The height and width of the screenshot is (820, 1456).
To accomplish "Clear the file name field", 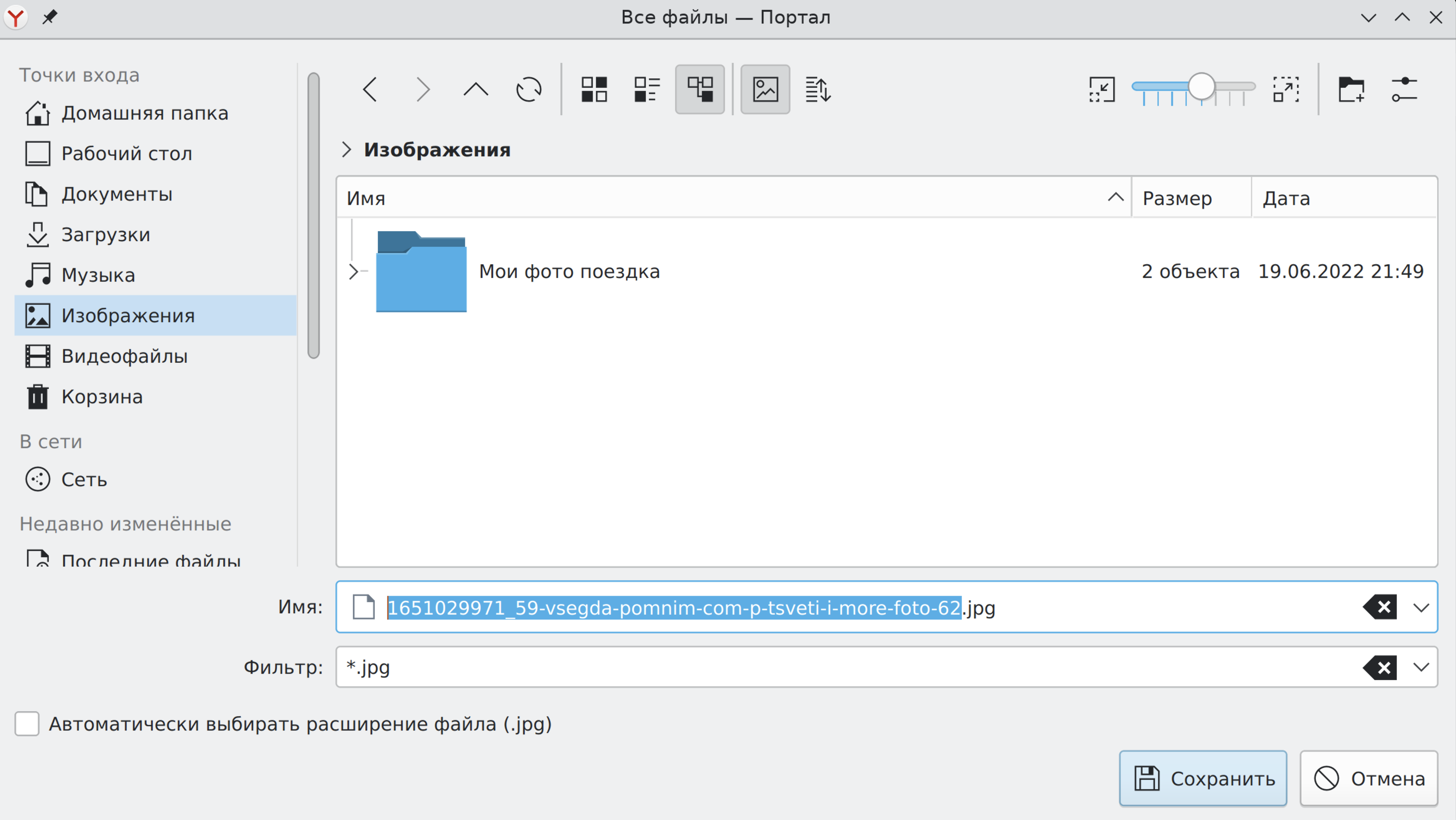I will [x=1380, y=607].
